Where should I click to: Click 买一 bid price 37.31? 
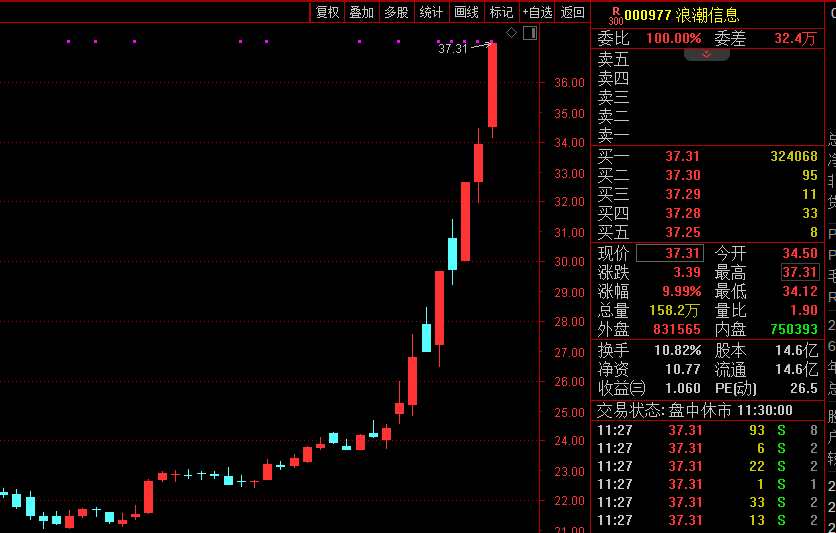682,156
